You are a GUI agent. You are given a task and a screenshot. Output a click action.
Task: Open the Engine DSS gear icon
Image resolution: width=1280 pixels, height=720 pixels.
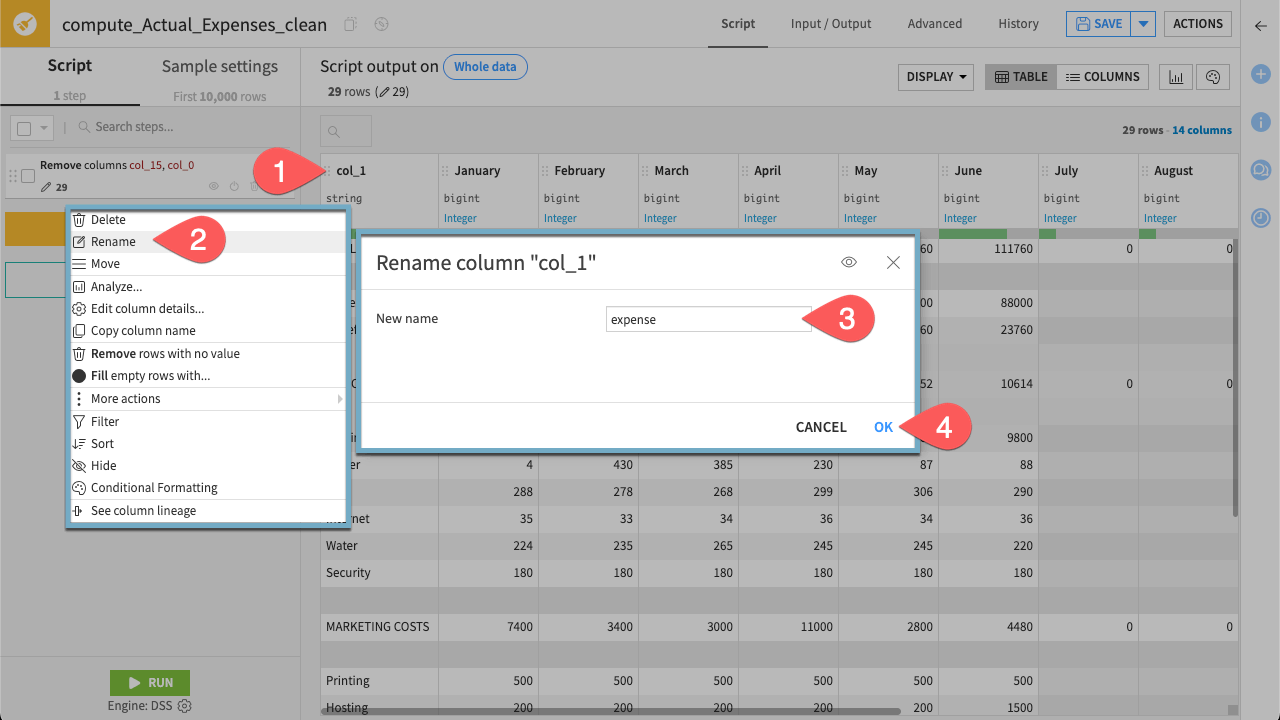point(185,703)
